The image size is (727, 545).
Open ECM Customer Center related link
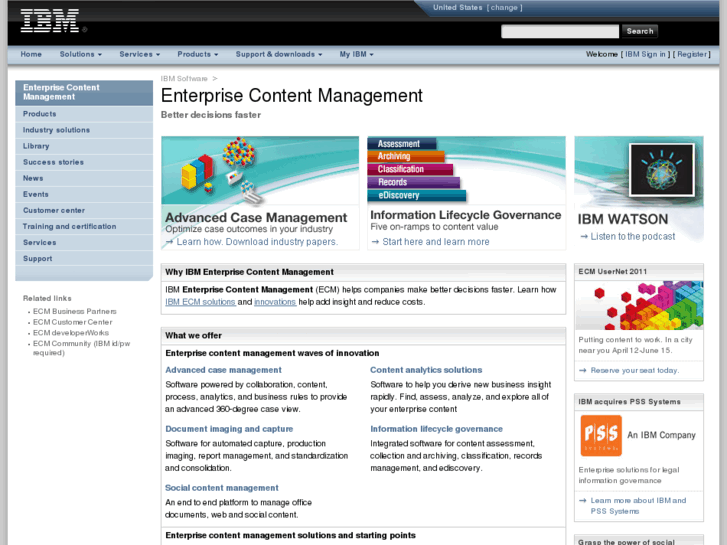pos(72,322)
